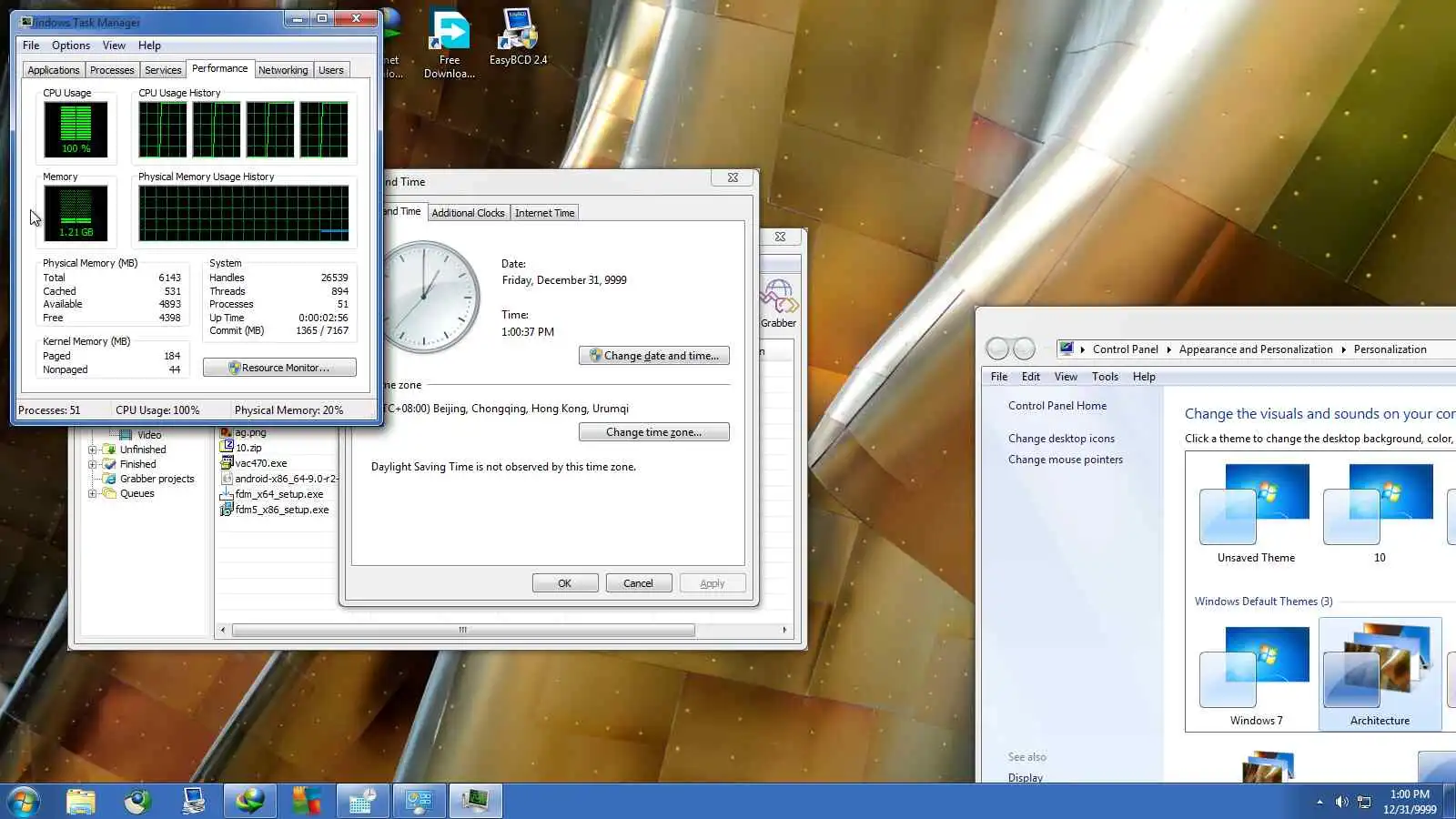
Task: Click the Video category icon in the tree
Action: (126, 435)
